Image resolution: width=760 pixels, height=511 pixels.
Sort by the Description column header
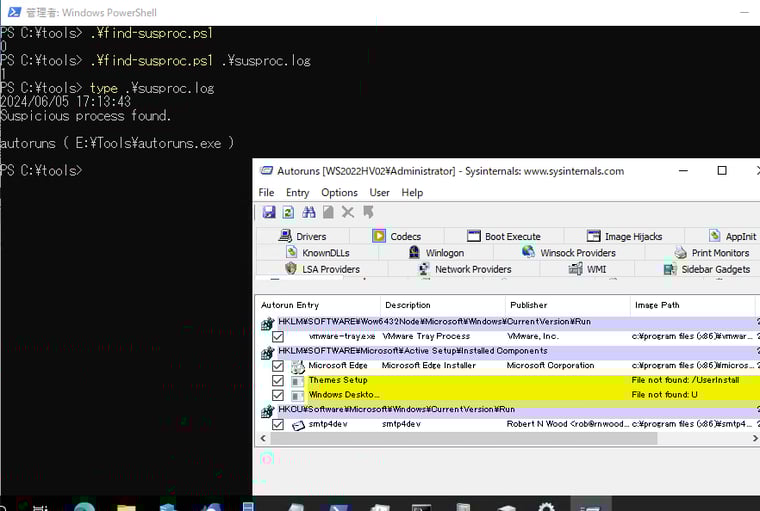pos(443,305)
